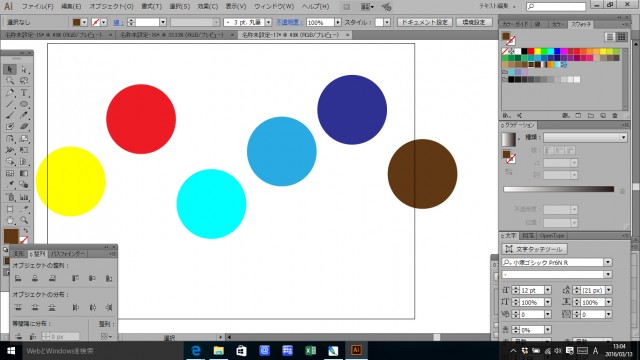640x360 pixels.
Task: Select the Magic Wand tool
Action: click(x=10, y=81)
